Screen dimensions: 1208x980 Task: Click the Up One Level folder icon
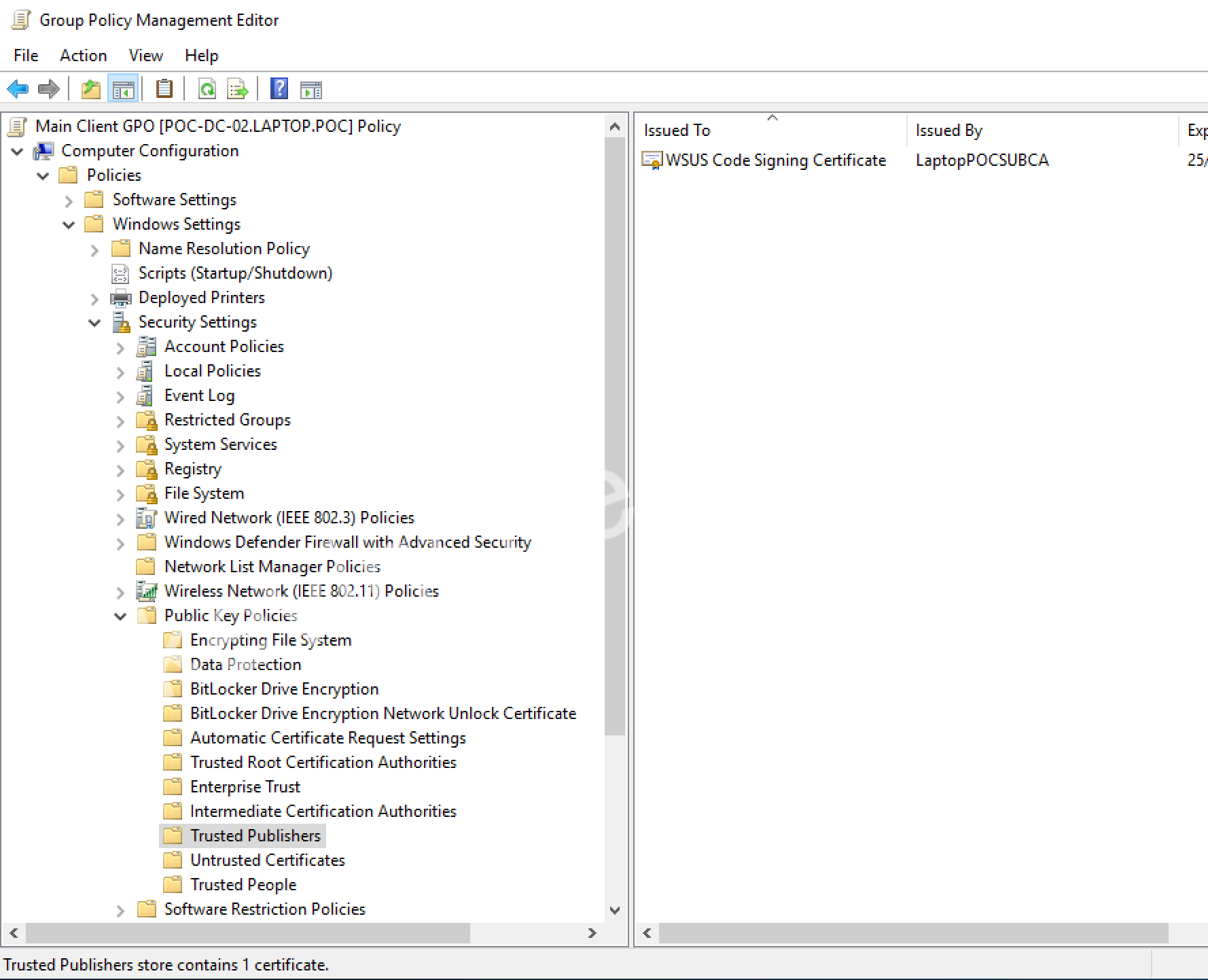tap(90, 89)
